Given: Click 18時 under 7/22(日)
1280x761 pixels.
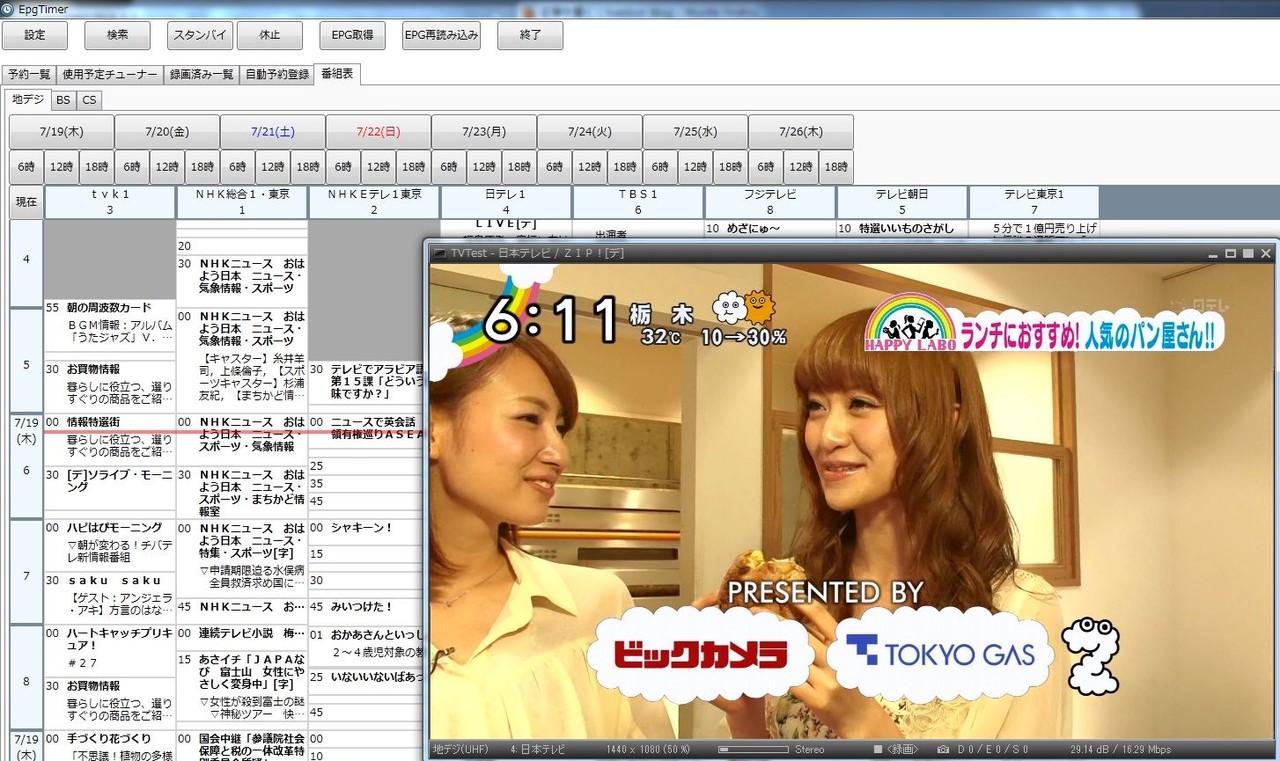Looking at the screenshot, I should click(x=413, y=167).
